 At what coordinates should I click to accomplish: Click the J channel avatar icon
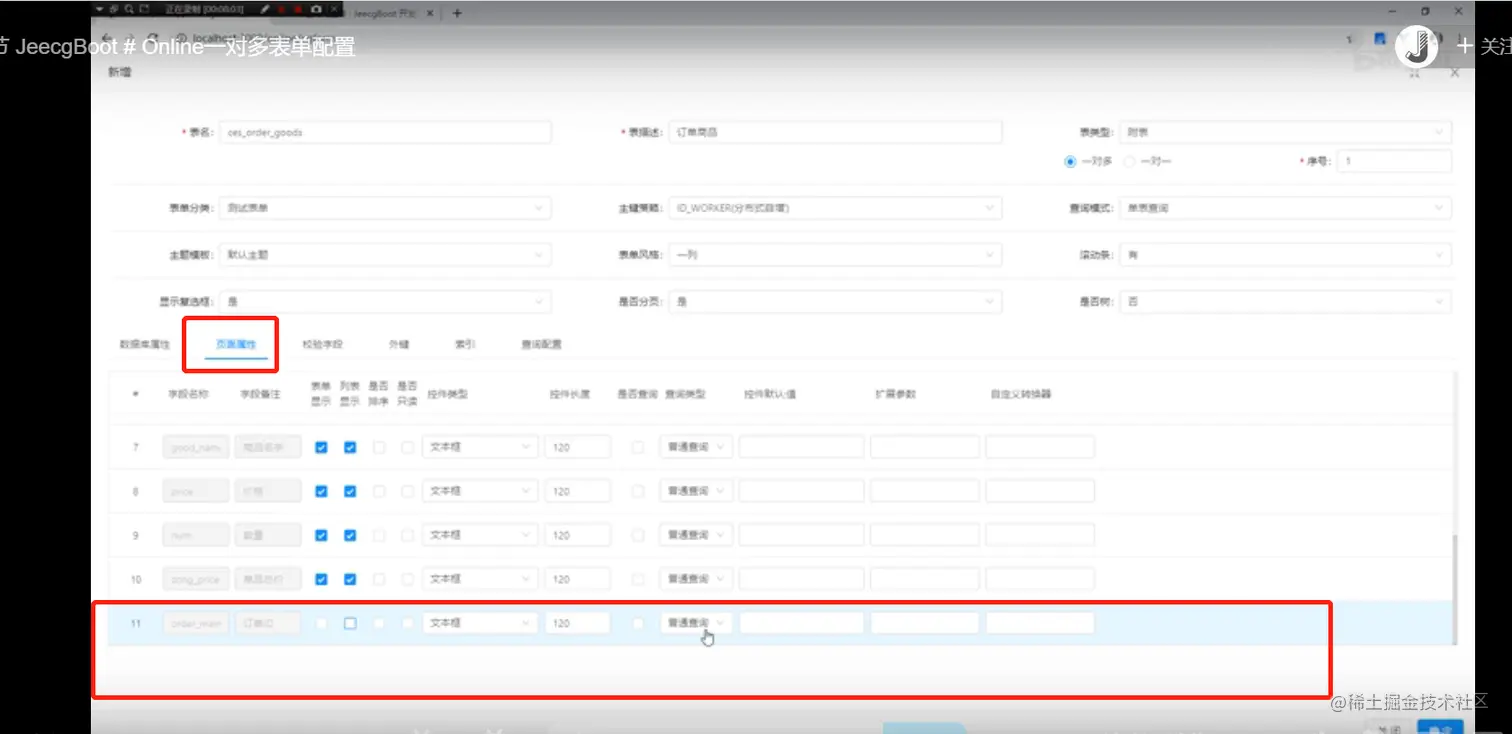tap(1417, 46)
